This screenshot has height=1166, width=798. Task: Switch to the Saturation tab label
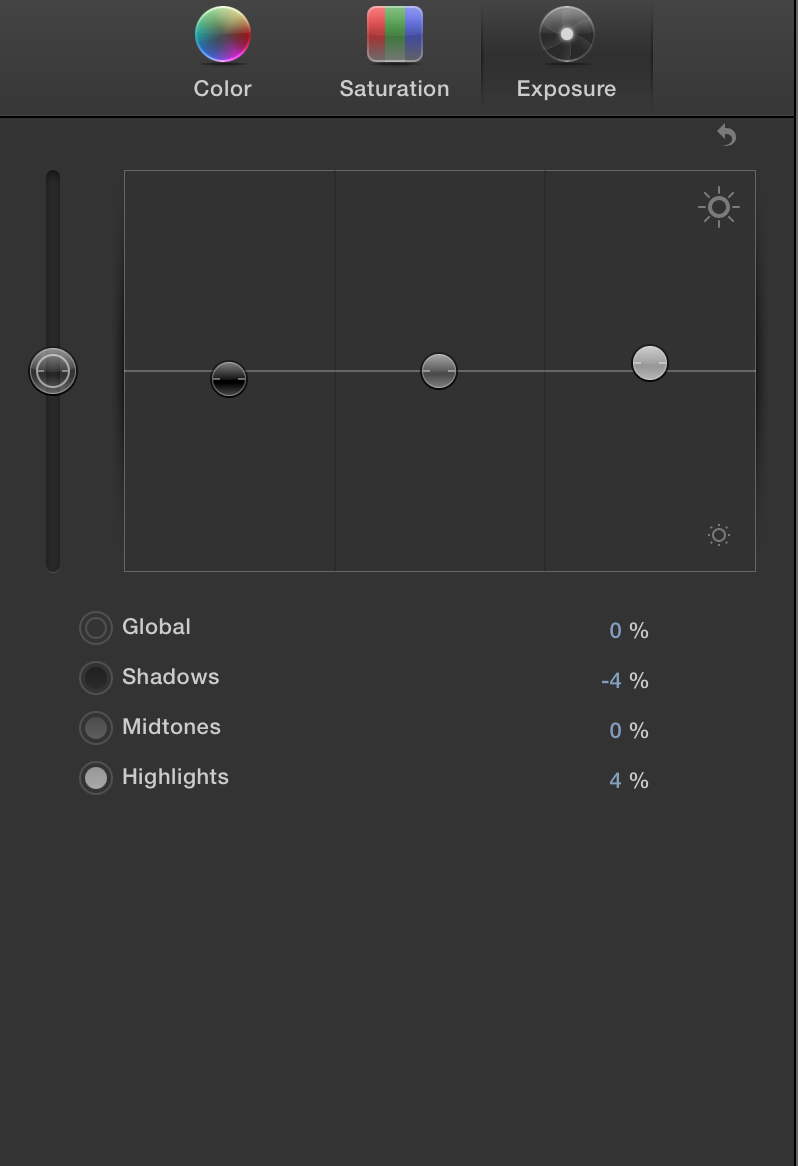[x=394, y=89]
